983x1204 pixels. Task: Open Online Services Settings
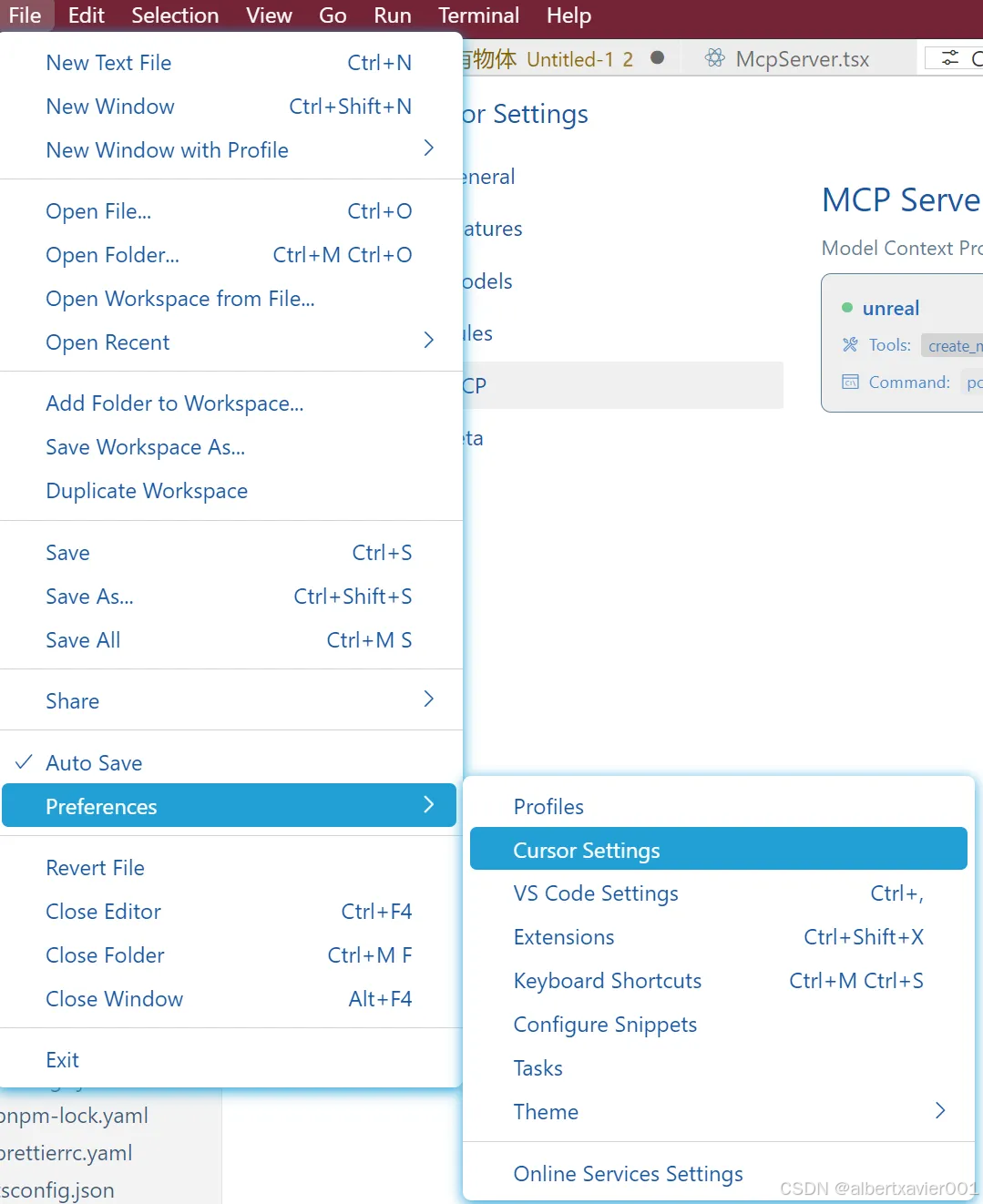[x=718, y=1174]
